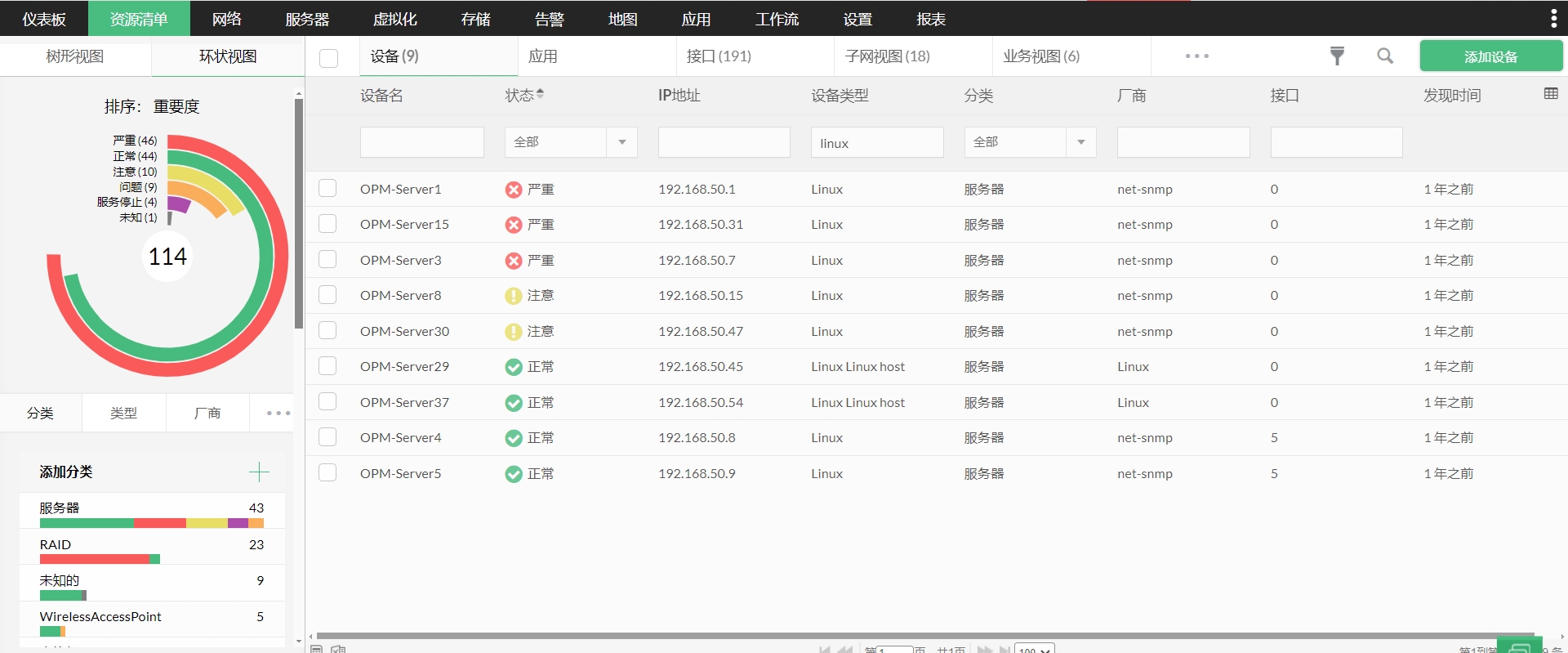Open the filter funnel icon
1568x653 pixels.
click(x=1337, y=56)
